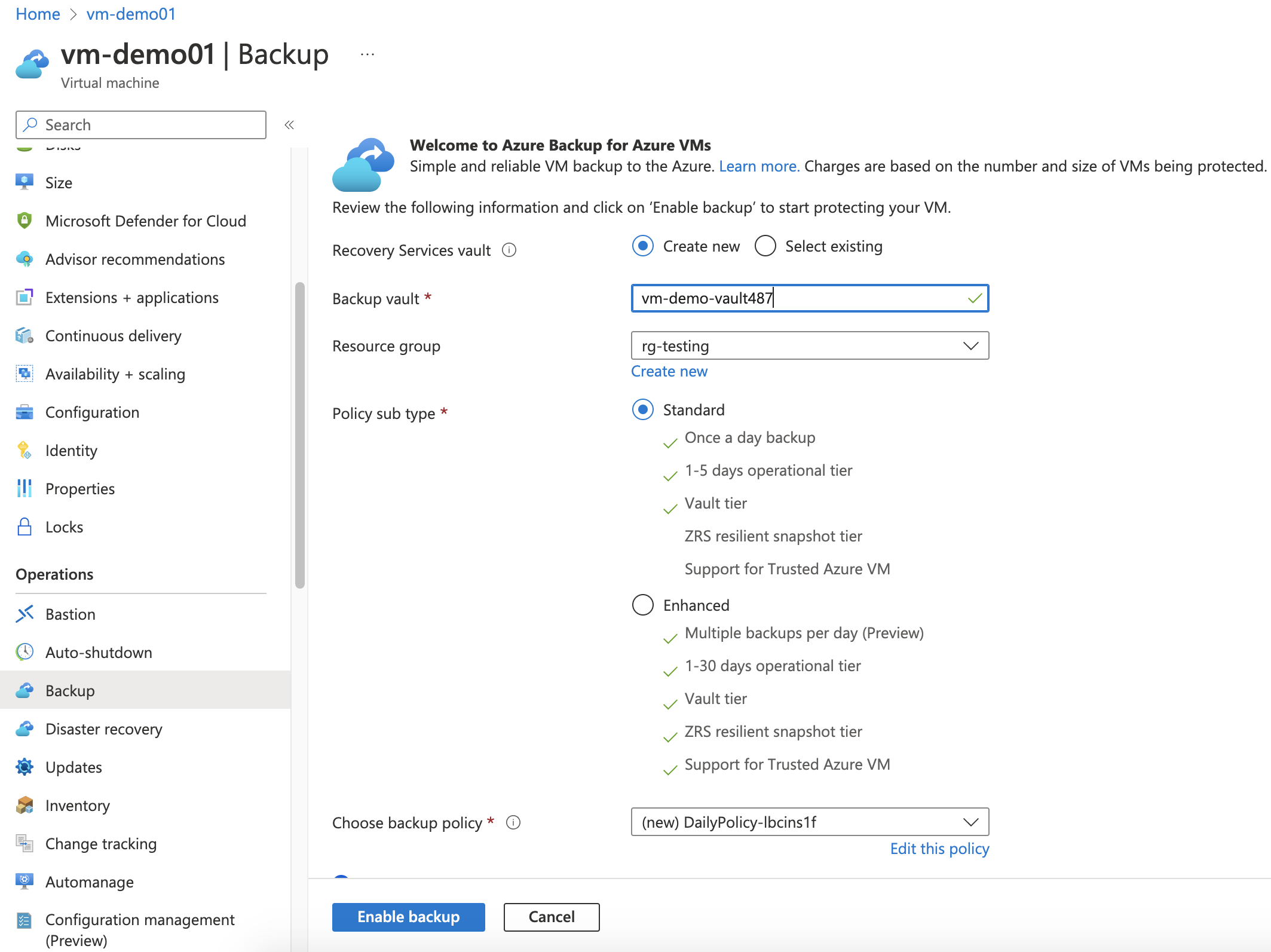Select the Enhanced policy sub type

[643, 605]
